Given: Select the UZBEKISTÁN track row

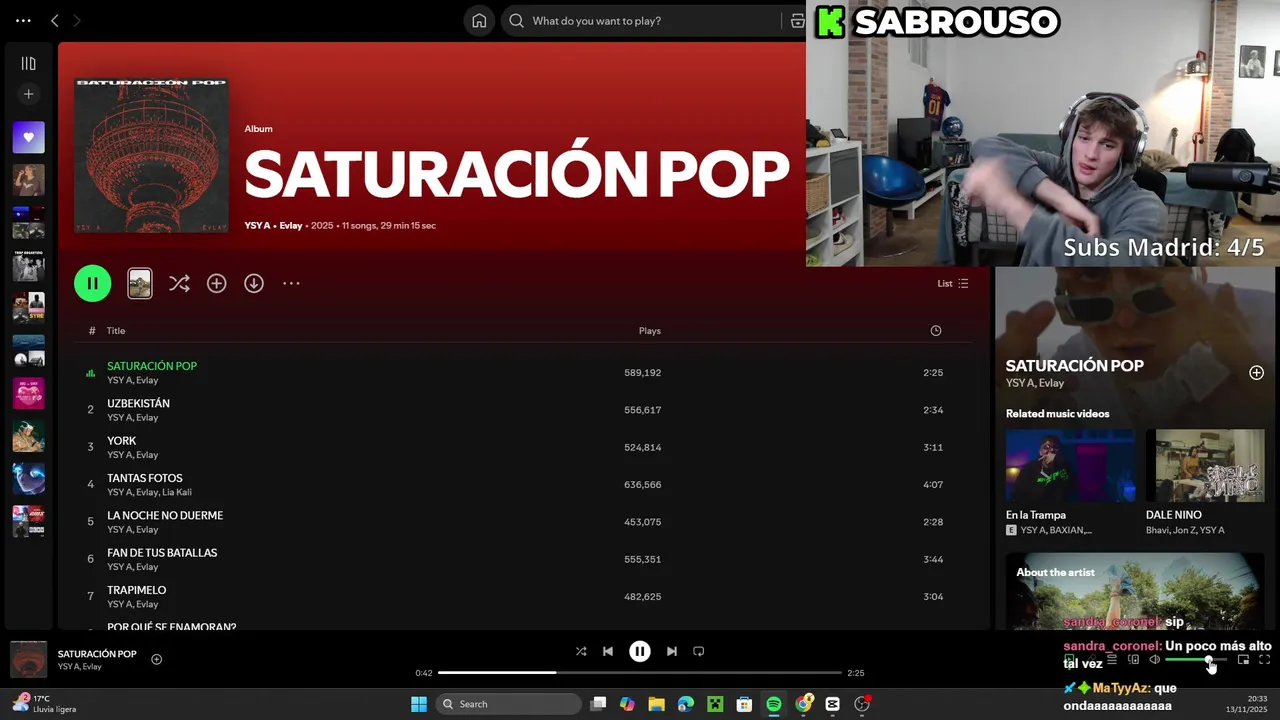Looking at the screenshot, I should pyautogui.click(x=520, y=410).
